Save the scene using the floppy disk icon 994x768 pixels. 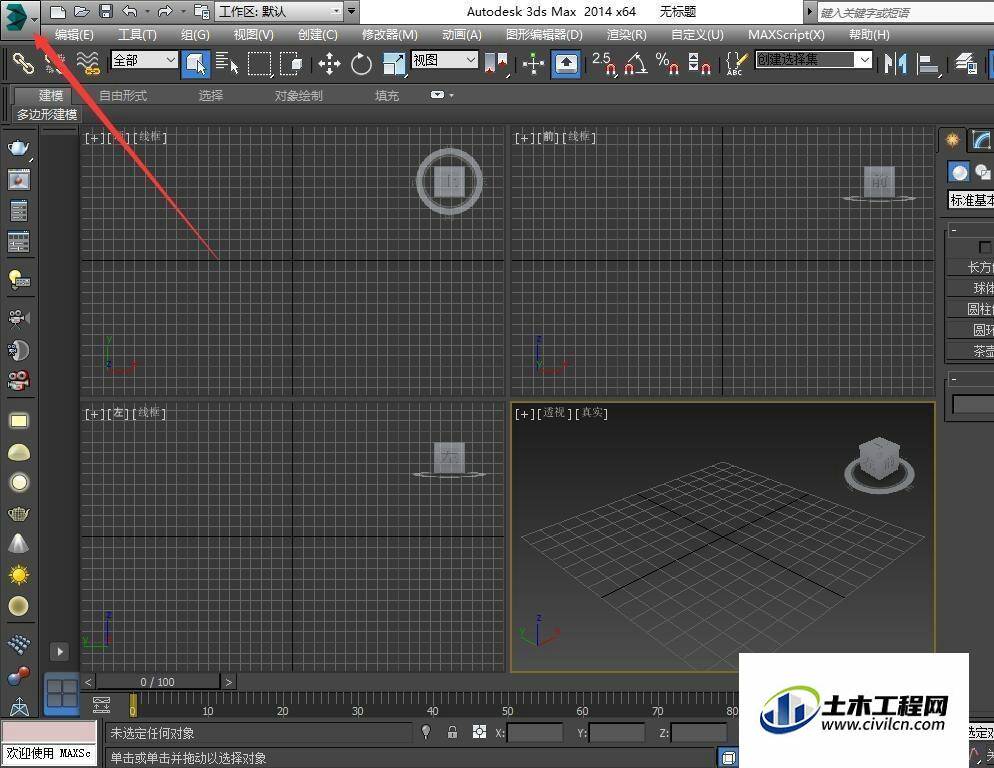[106, 11]
